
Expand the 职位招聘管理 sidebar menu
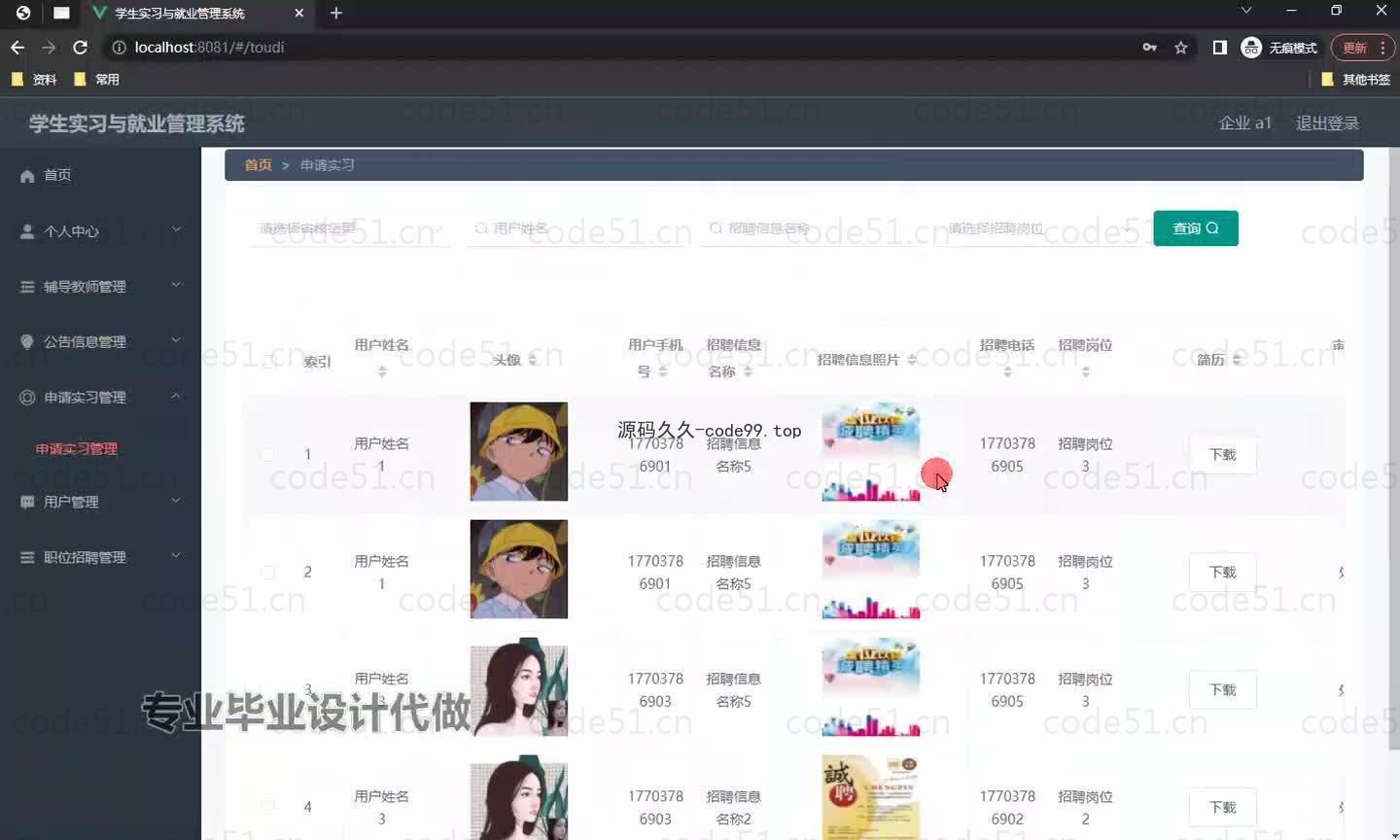click(x=100, y=557)
